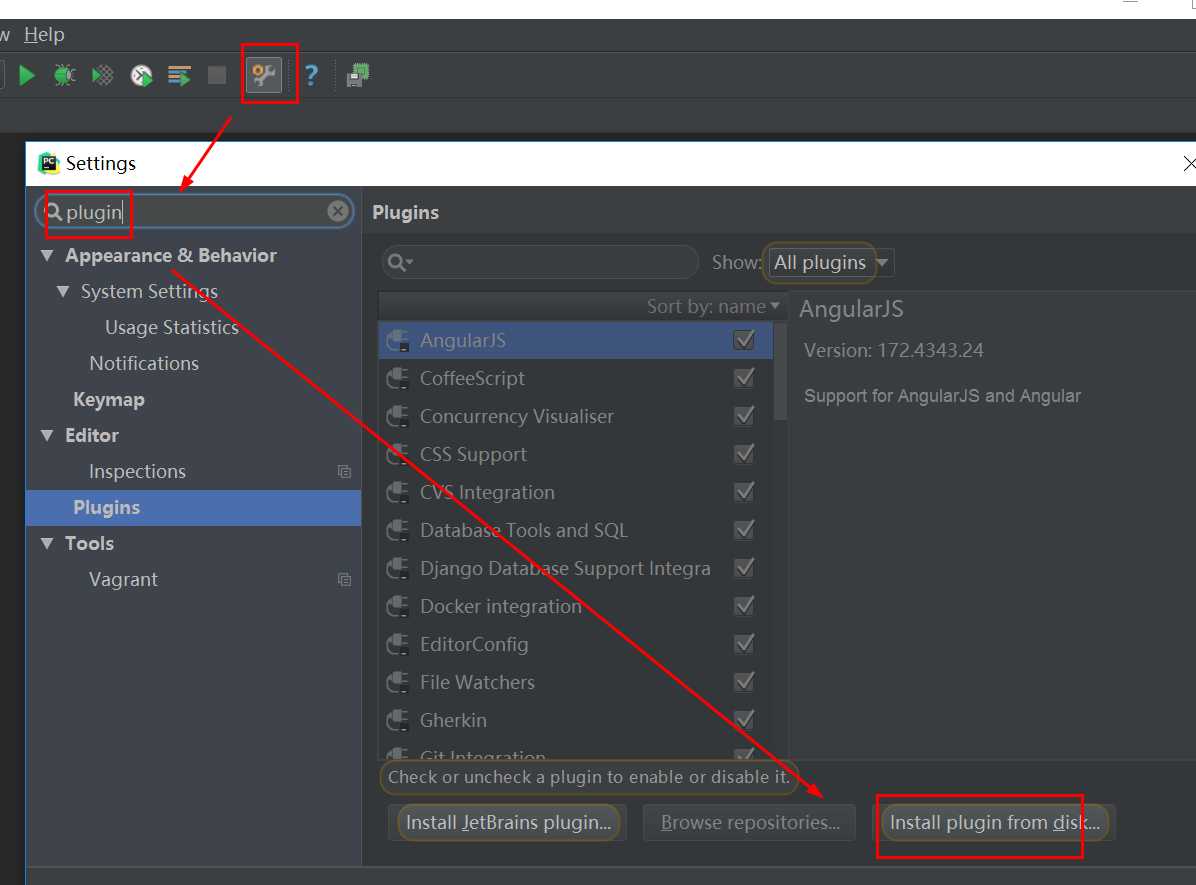Click the Concurrency Visualiser plugin icon
Viewport: 1196px width, 885px height.
click(x=397, y=417)
